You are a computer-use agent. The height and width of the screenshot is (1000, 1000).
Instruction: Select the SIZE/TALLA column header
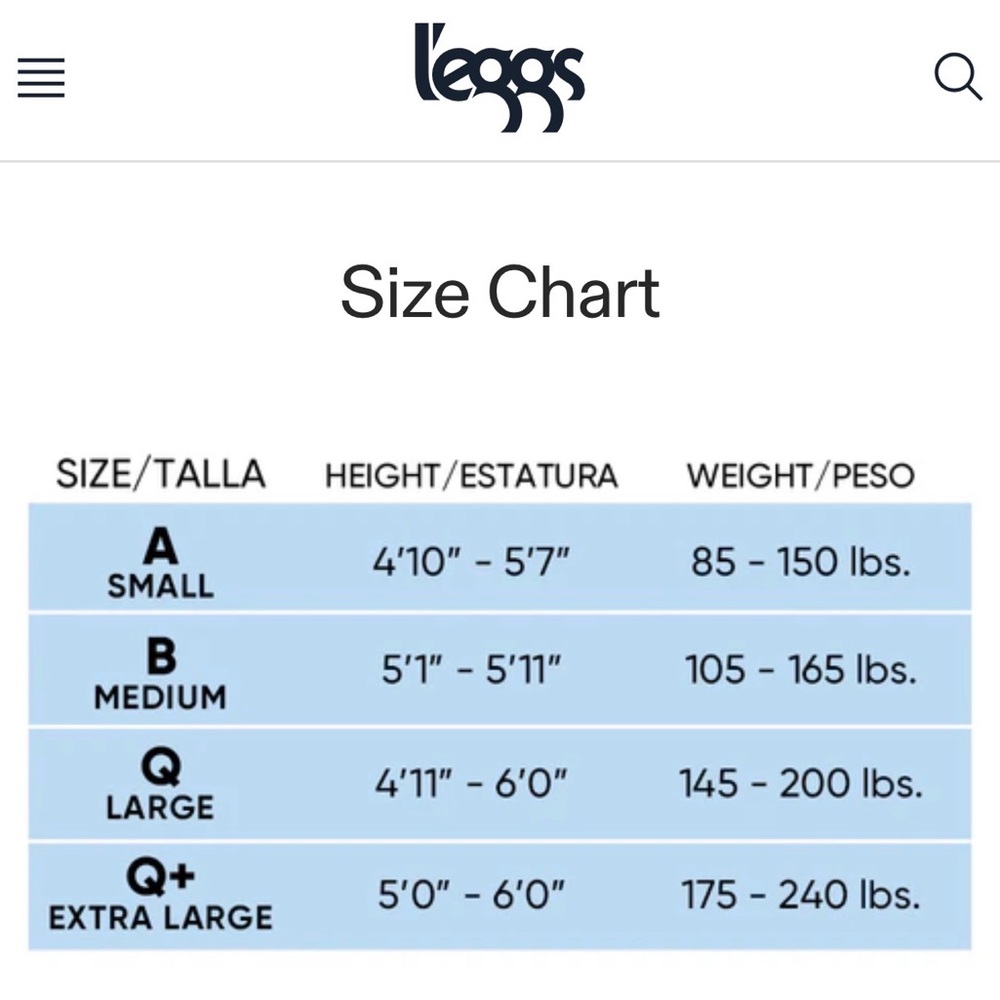[161, 474]
